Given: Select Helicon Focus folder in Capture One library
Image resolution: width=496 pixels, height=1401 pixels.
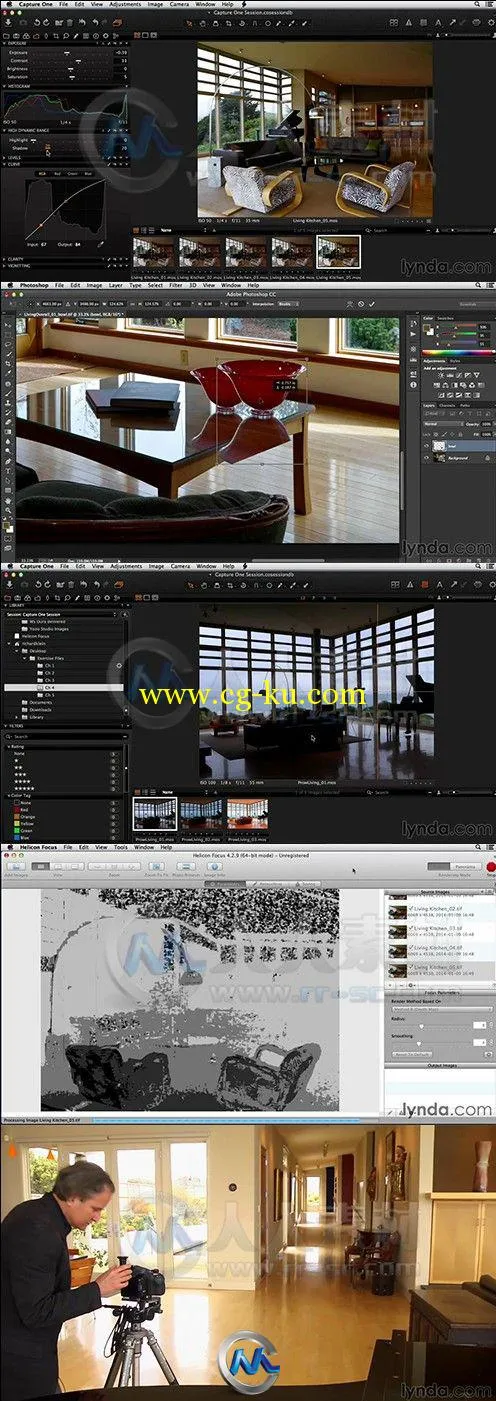Looking at the screenshot, I should pyautogui.click(x=35, y=636).
